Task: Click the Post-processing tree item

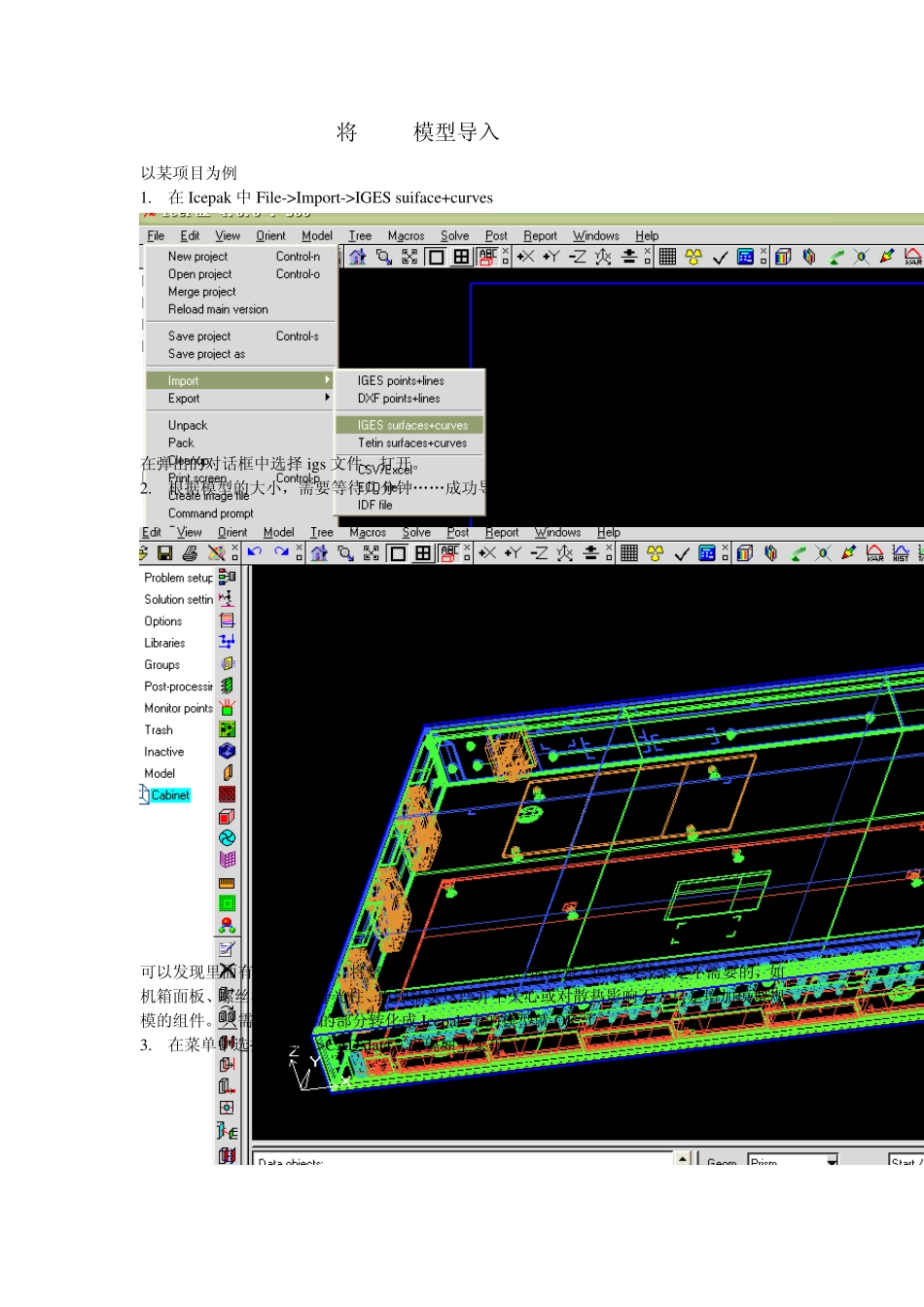Action: pos(178,687)
